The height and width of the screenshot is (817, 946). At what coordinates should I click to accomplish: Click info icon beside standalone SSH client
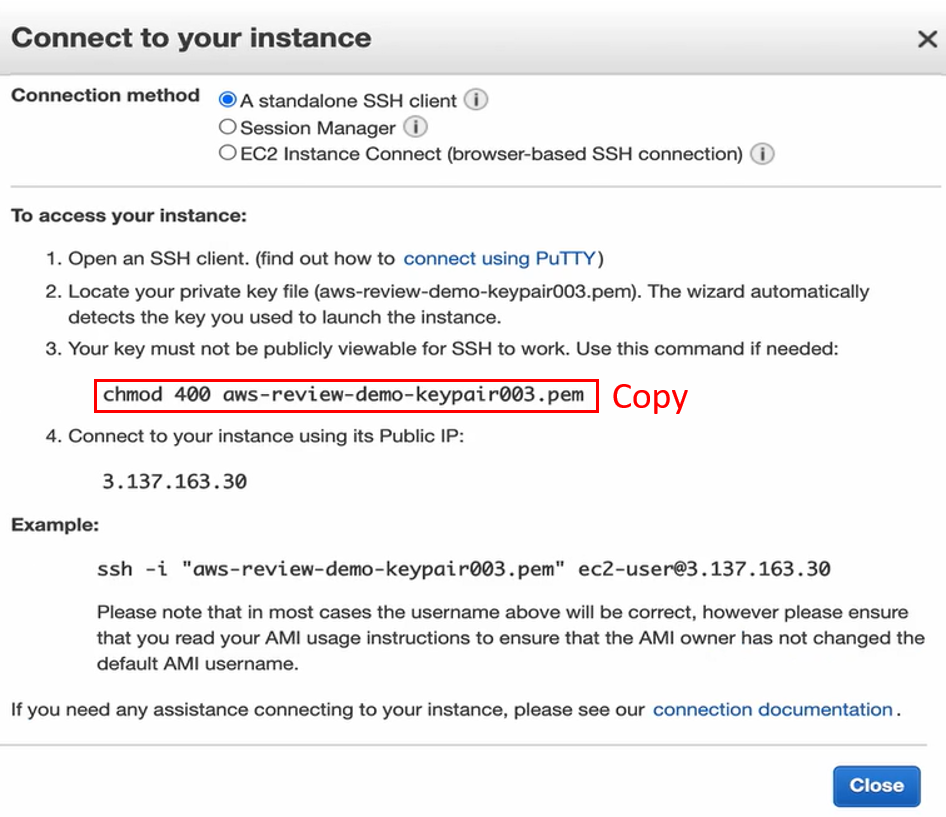click(x=477, y=100)
